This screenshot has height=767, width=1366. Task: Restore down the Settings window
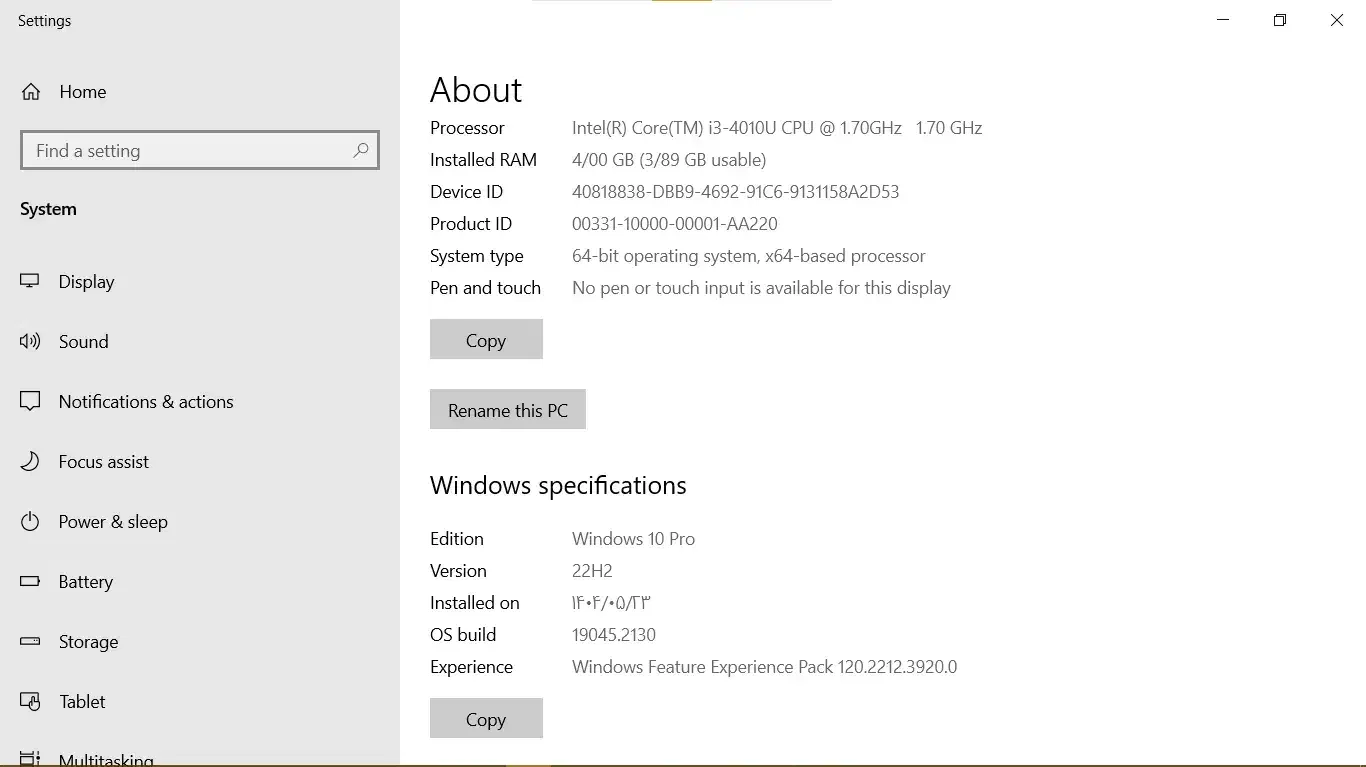click(1280, 20)
